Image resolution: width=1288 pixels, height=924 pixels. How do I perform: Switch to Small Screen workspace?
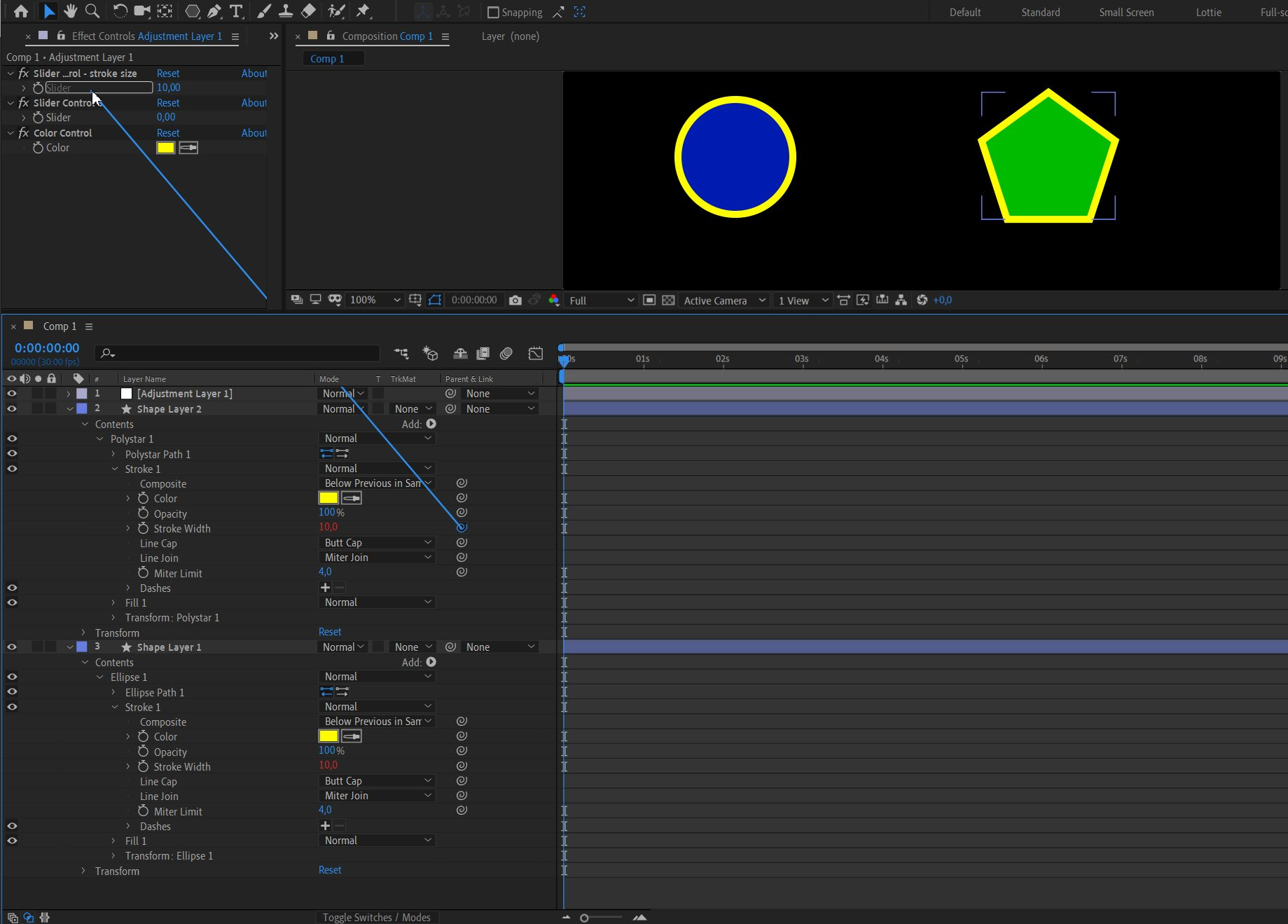(x=1126, y=13)
